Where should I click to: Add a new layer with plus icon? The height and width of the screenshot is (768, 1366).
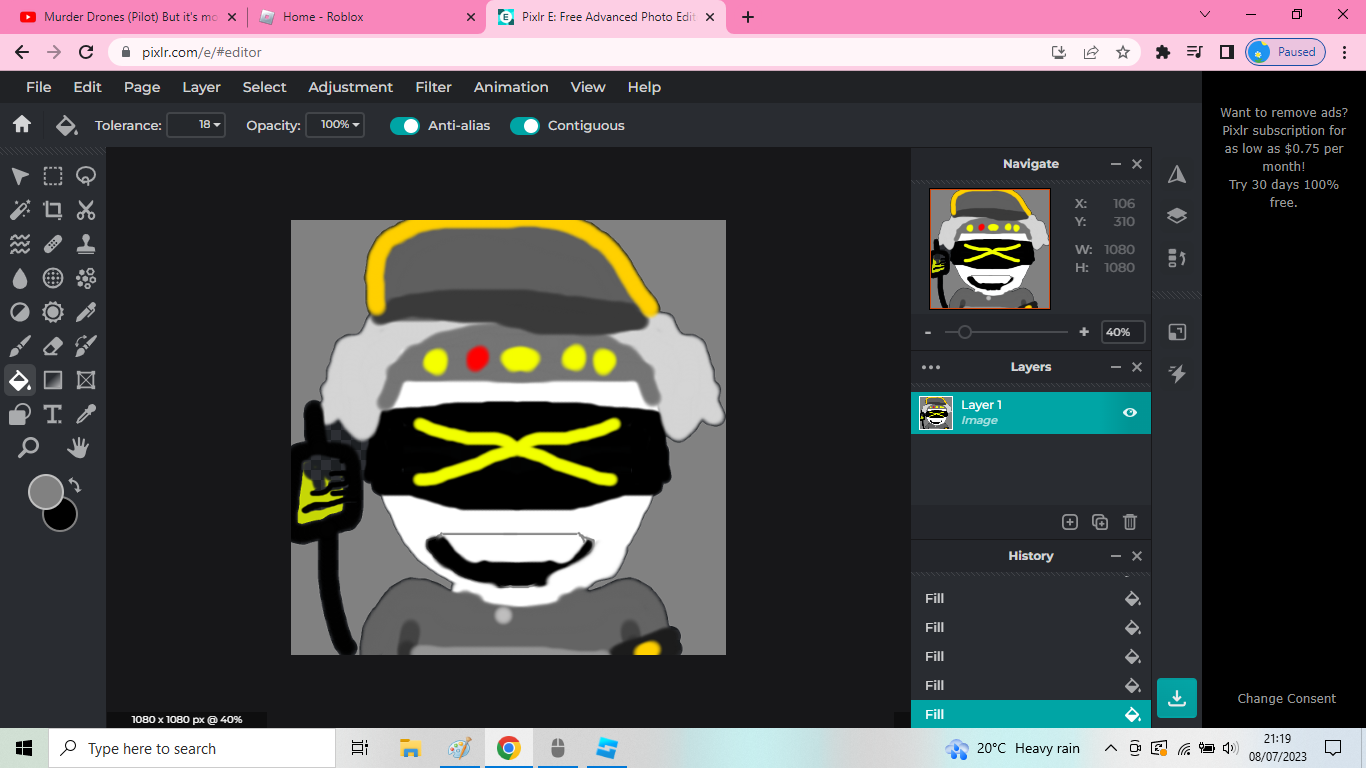point(1069,521)
